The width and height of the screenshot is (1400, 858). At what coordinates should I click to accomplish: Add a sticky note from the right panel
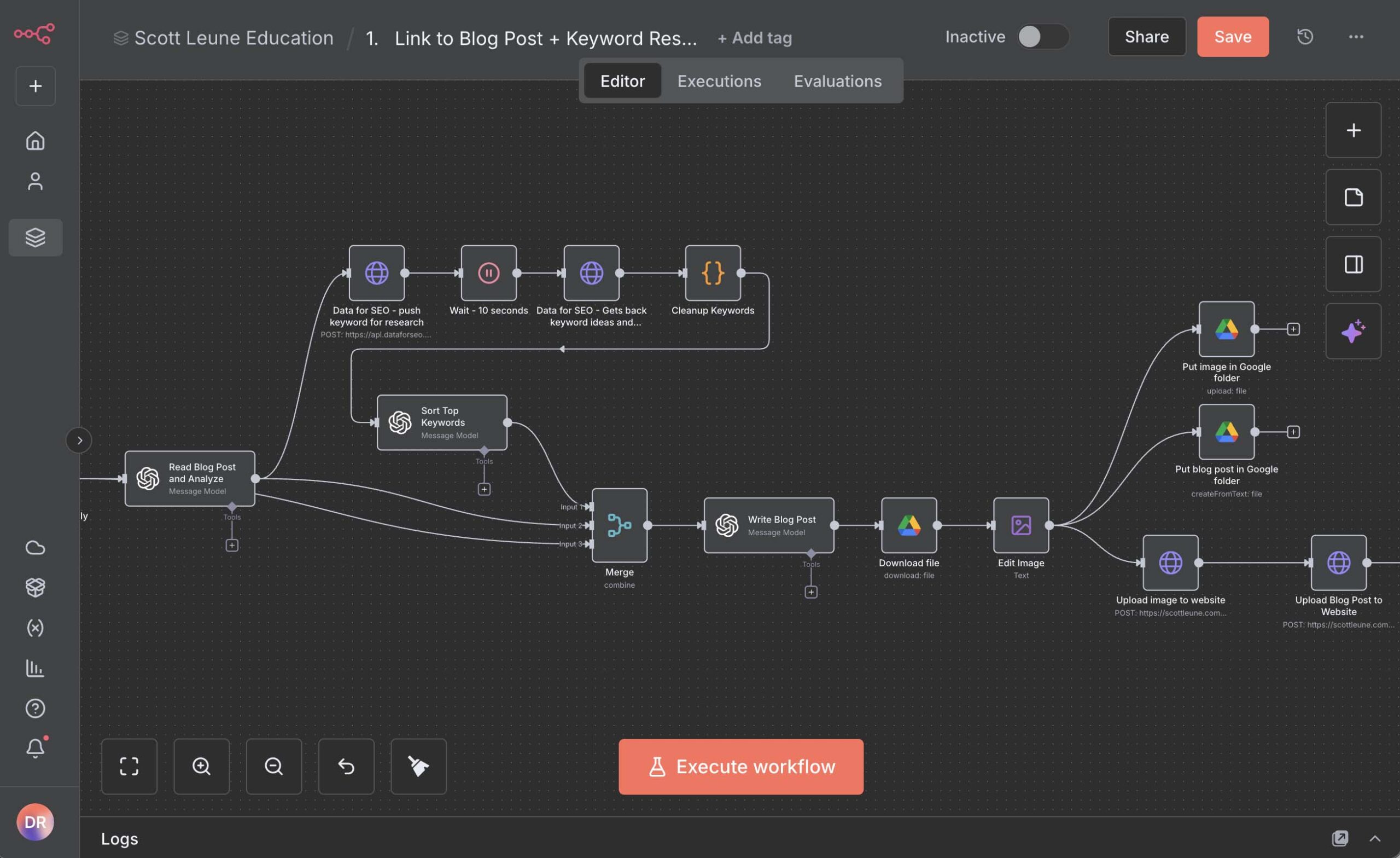click(x=1353, y=198)
